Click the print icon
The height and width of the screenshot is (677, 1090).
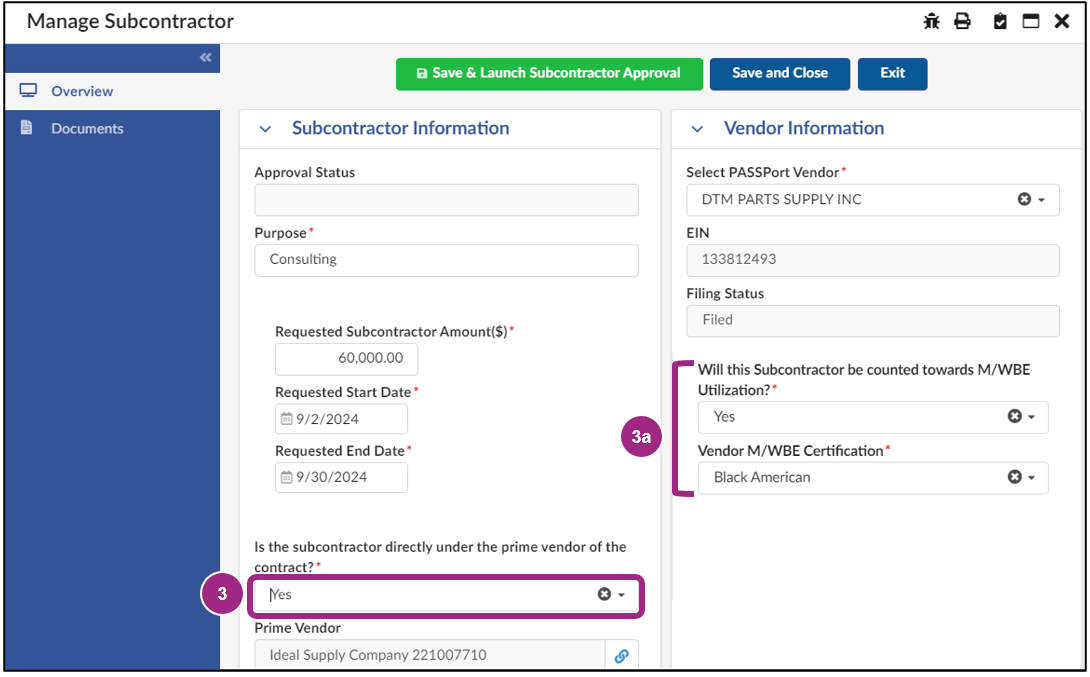(964, 20)
